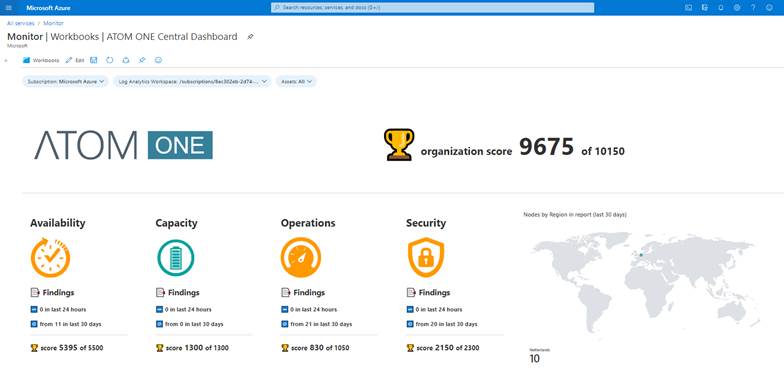This screenshot has width=784, height=372.
Task: Open the Feedback smiley in the top bar
Action: tap(769, 8)
